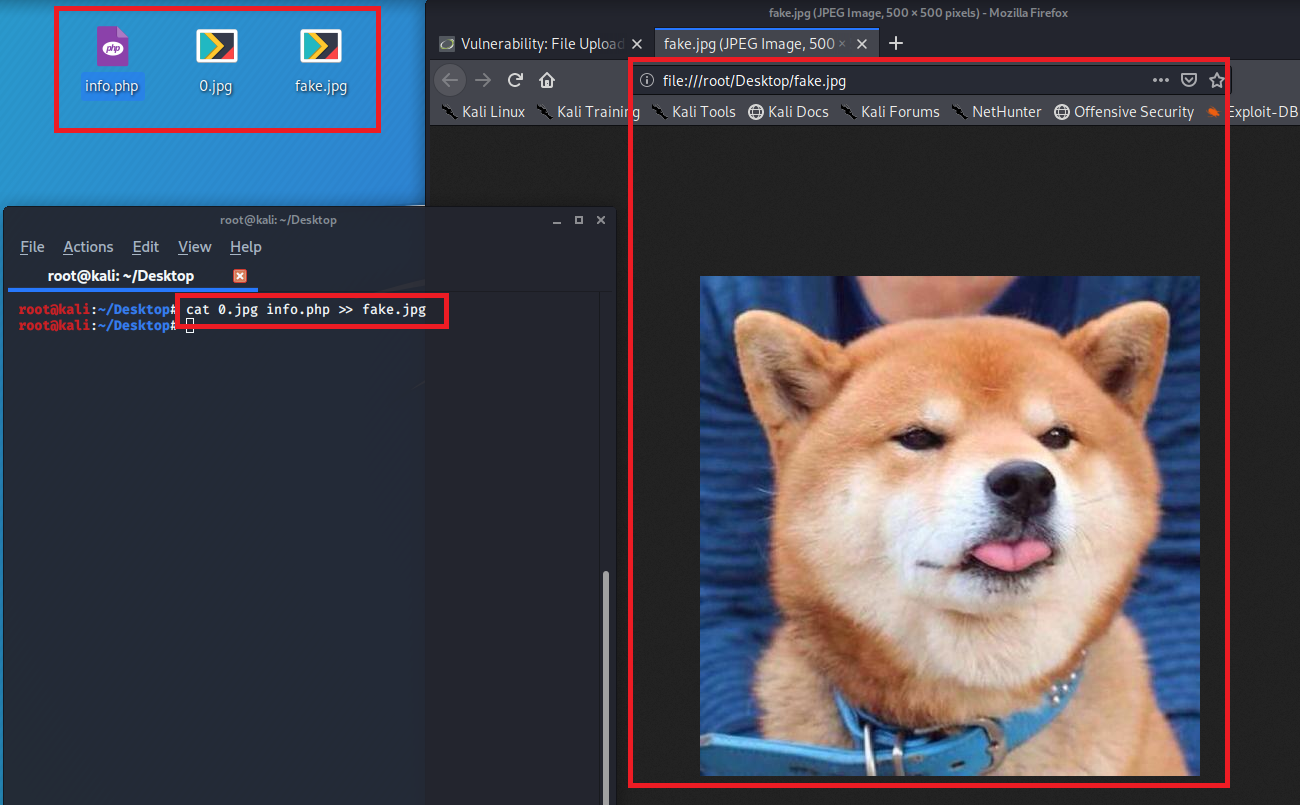Screen dimensions: 1300x805
Task: Close the root@kali terminal tab
Action: coord(240,276)
